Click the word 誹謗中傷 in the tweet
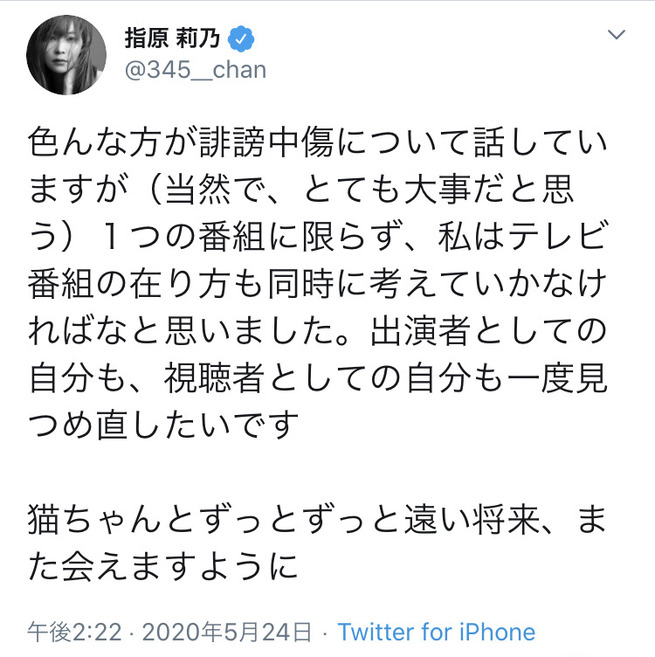 pyautogui.click(x=267, y=143)
